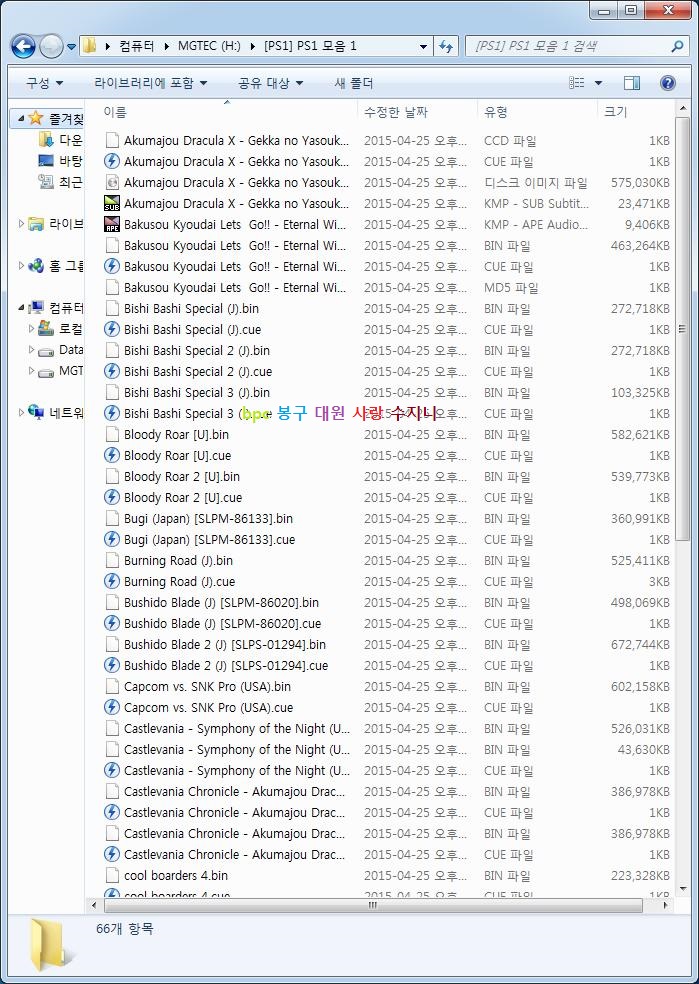Click the magnifier search icon

(677, 46)
